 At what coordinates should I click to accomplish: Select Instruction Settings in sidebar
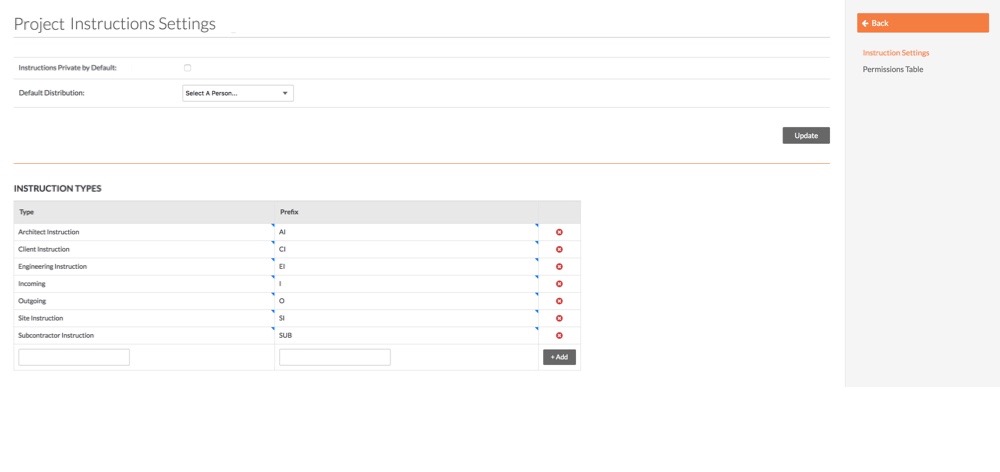point(895,53)
